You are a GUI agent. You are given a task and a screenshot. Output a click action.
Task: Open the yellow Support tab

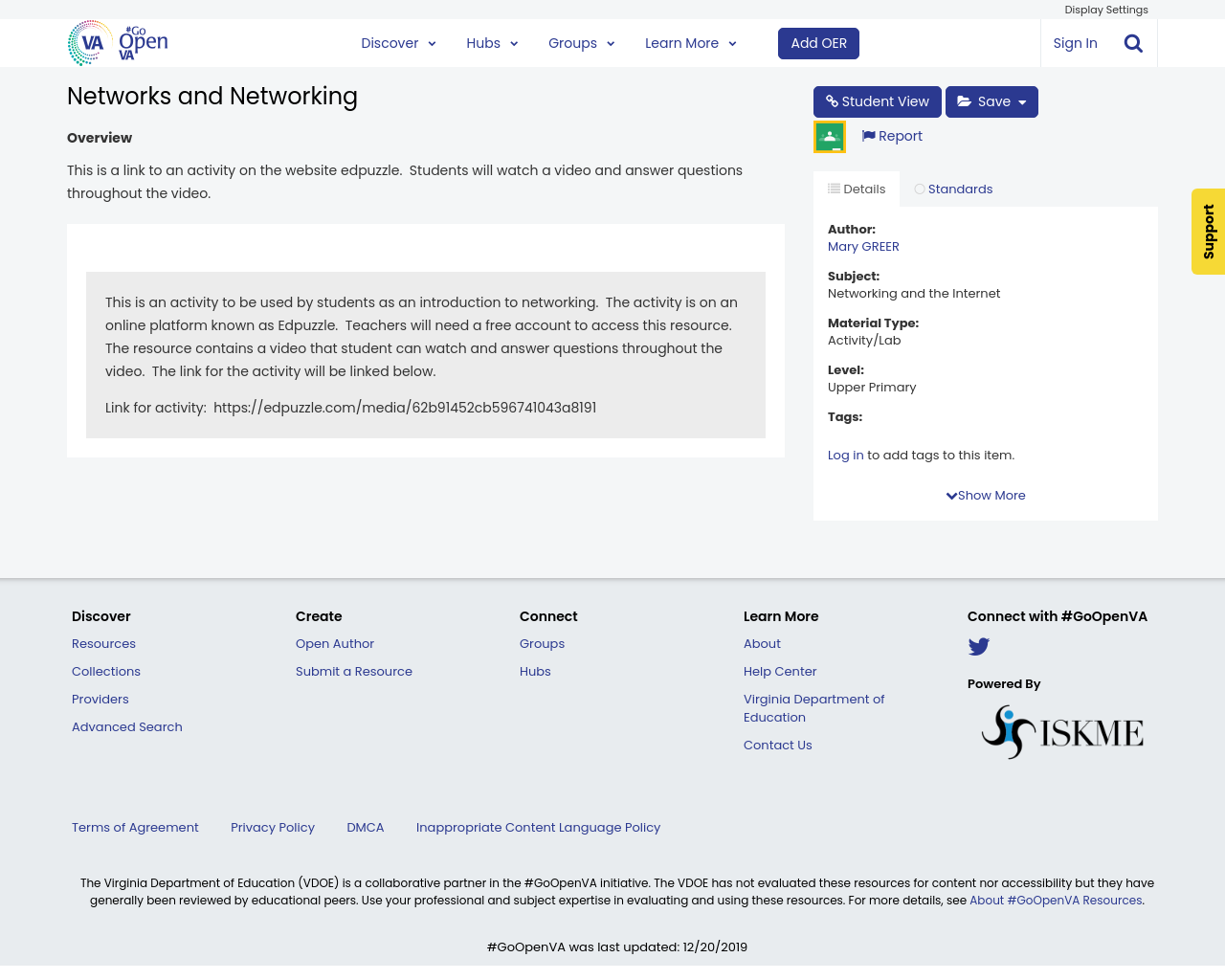(1209, 232)
